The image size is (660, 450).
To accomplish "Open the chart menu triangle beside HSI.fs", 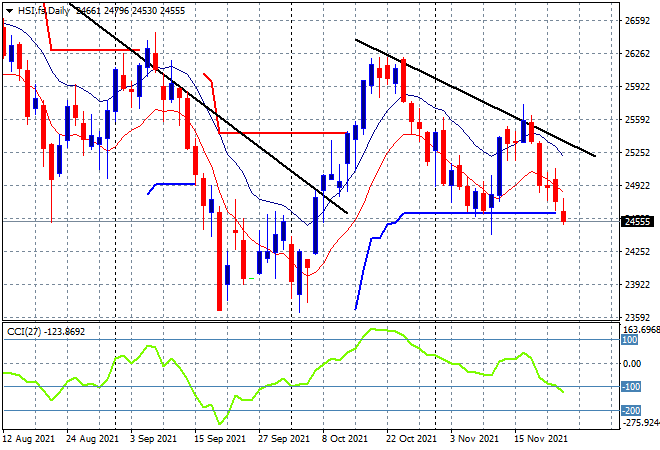I will 9,11.
